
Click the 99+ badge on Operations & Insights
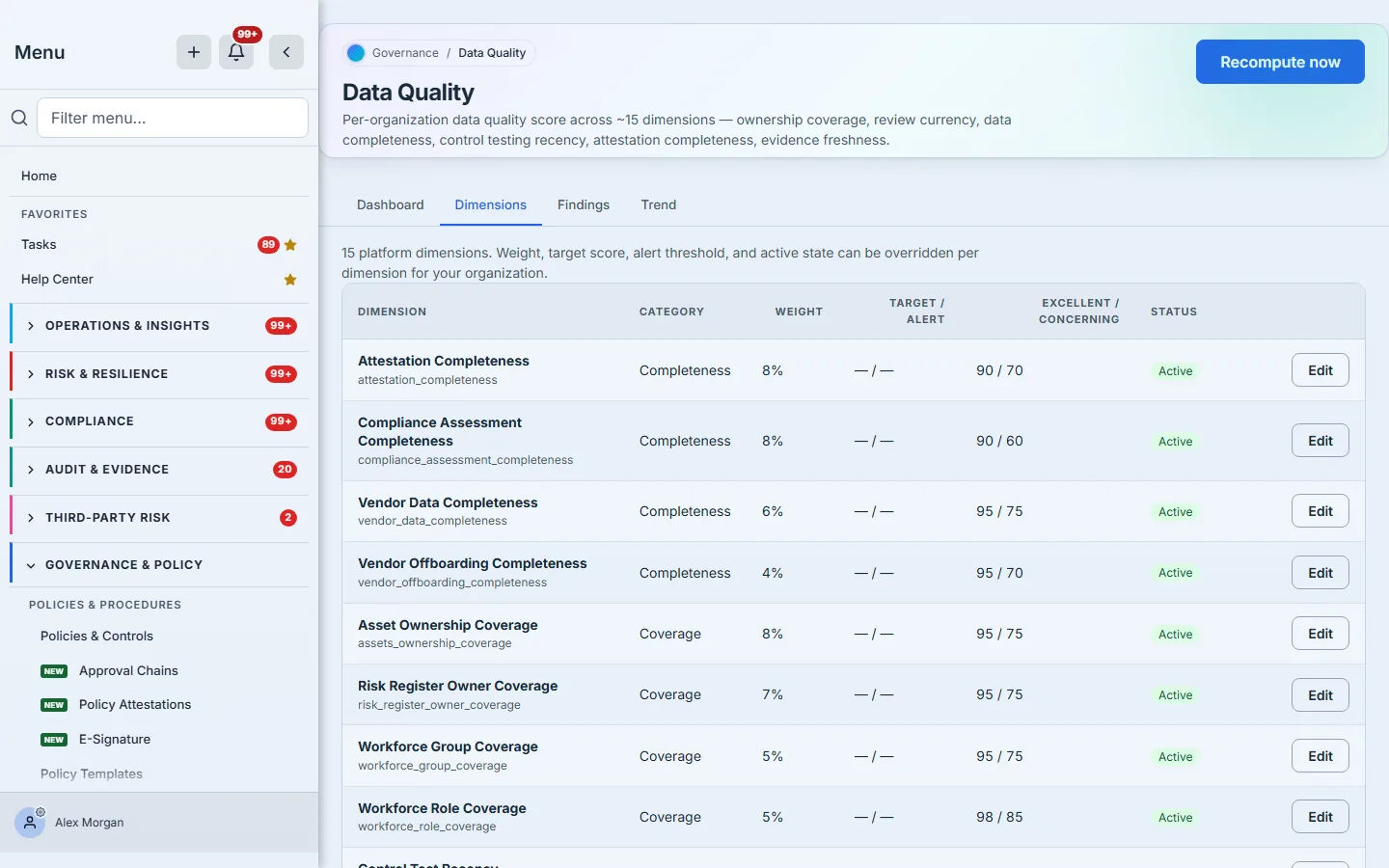[x=281, y=326]
